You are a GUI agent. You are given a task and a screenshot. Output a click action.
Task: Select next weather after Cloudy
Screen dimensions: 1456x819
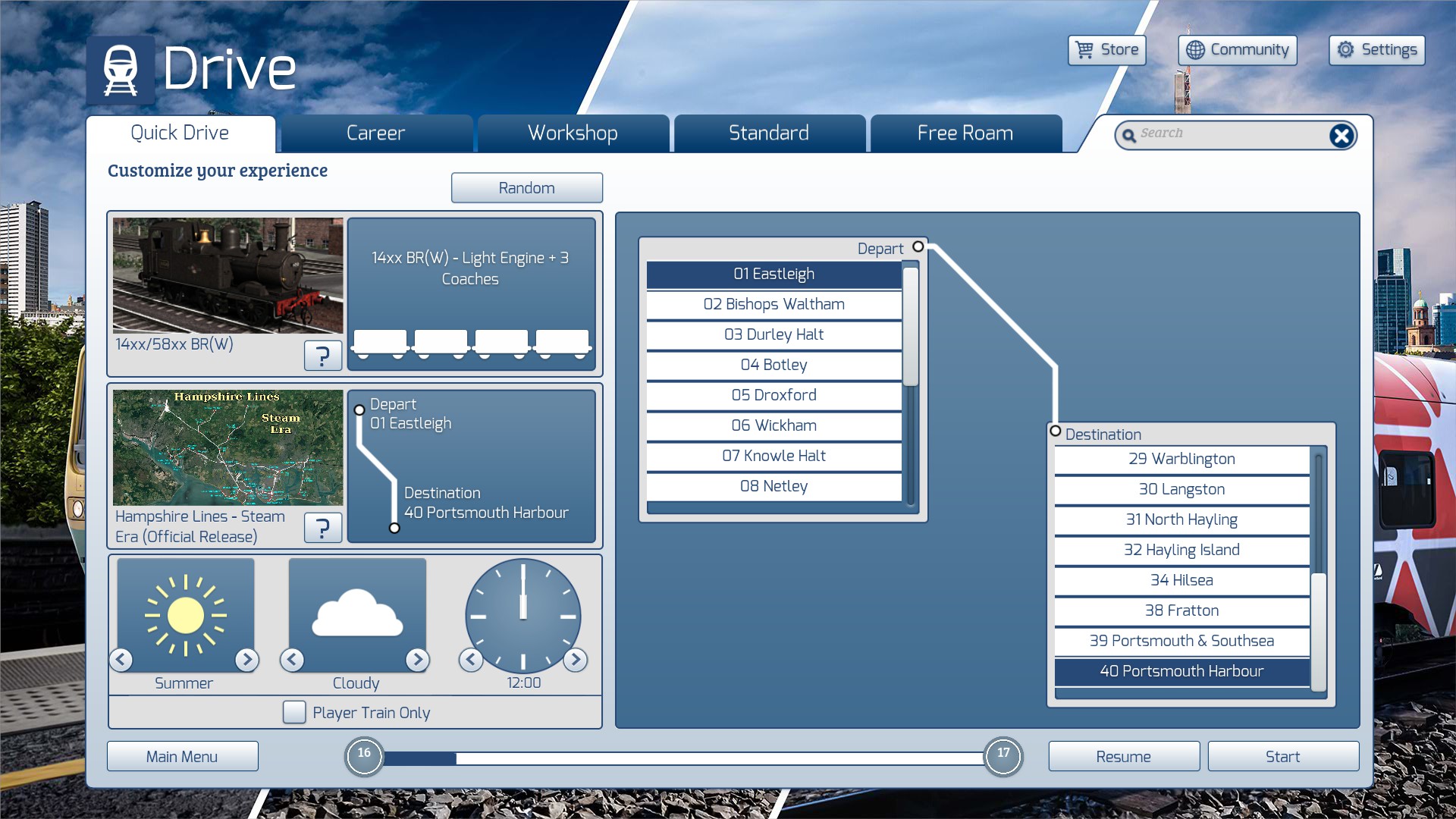[417, 660]
